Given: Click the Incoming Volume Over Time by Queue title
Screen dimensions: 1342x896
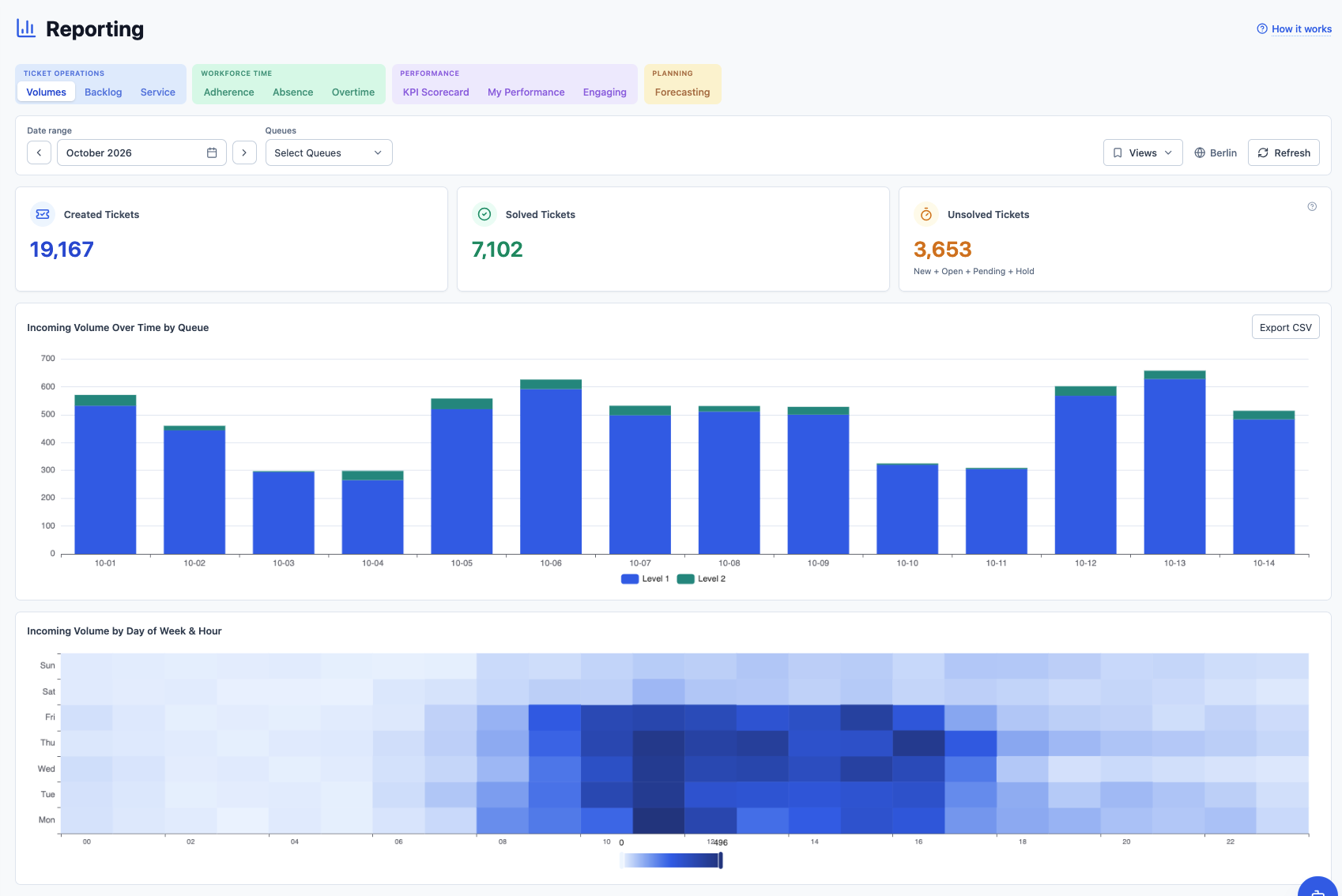Looking at the screenshot, I should tap(118, 327).
